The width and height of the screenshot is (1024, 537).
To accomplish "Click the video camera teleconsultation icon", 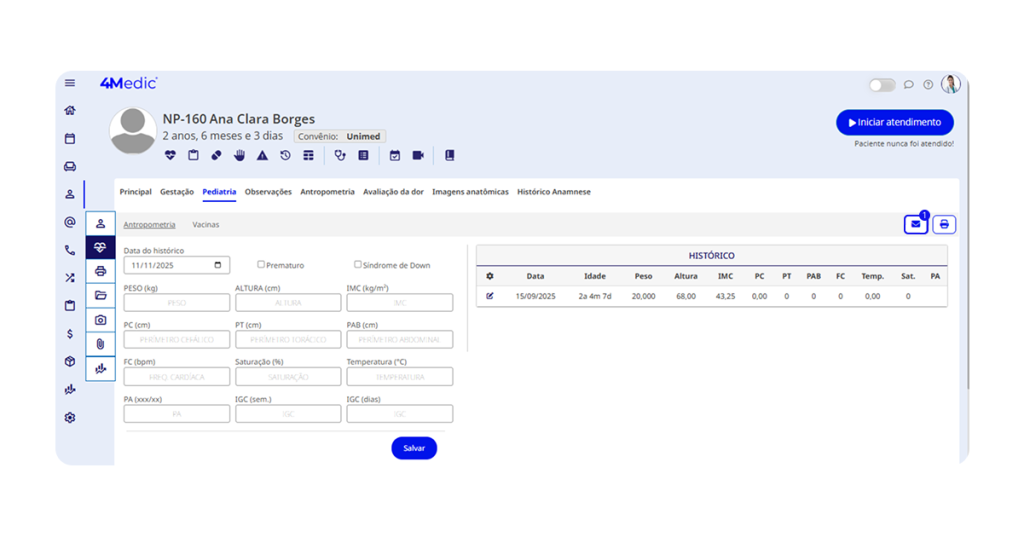I will pyautogui.click(x=418, y=155).
